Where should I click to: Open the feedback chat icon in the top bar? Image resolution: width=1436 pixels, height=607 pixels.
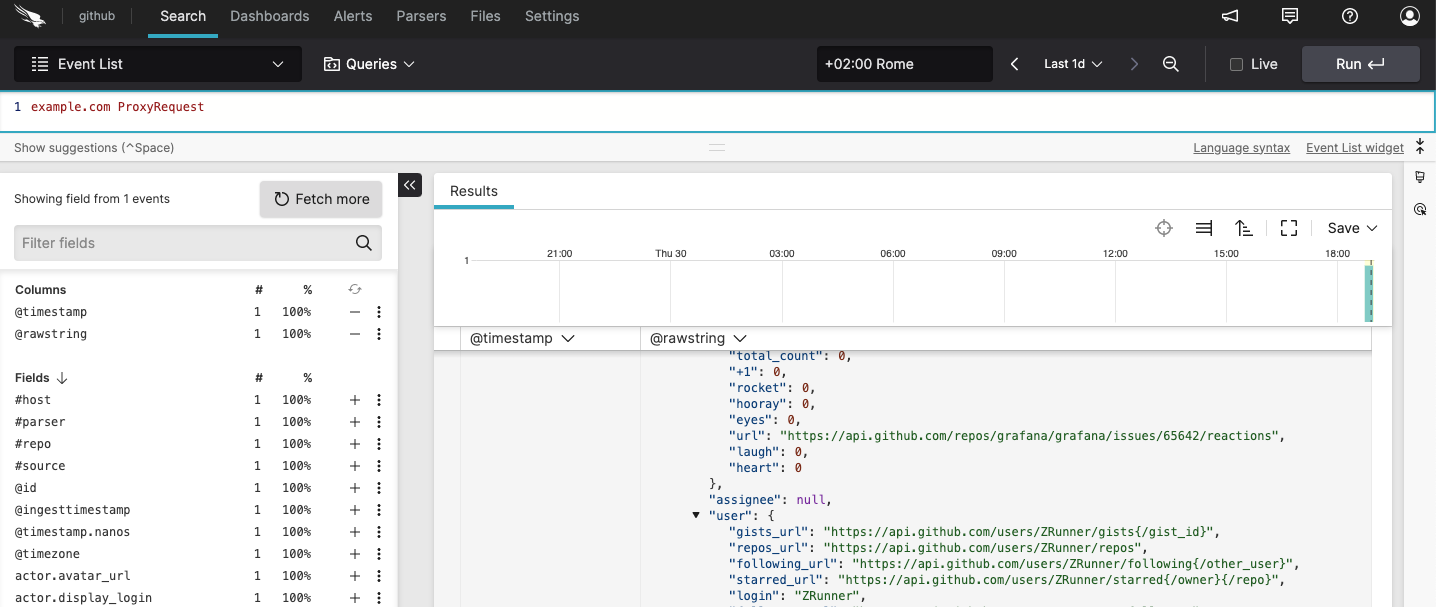[x=1289, y=16]
